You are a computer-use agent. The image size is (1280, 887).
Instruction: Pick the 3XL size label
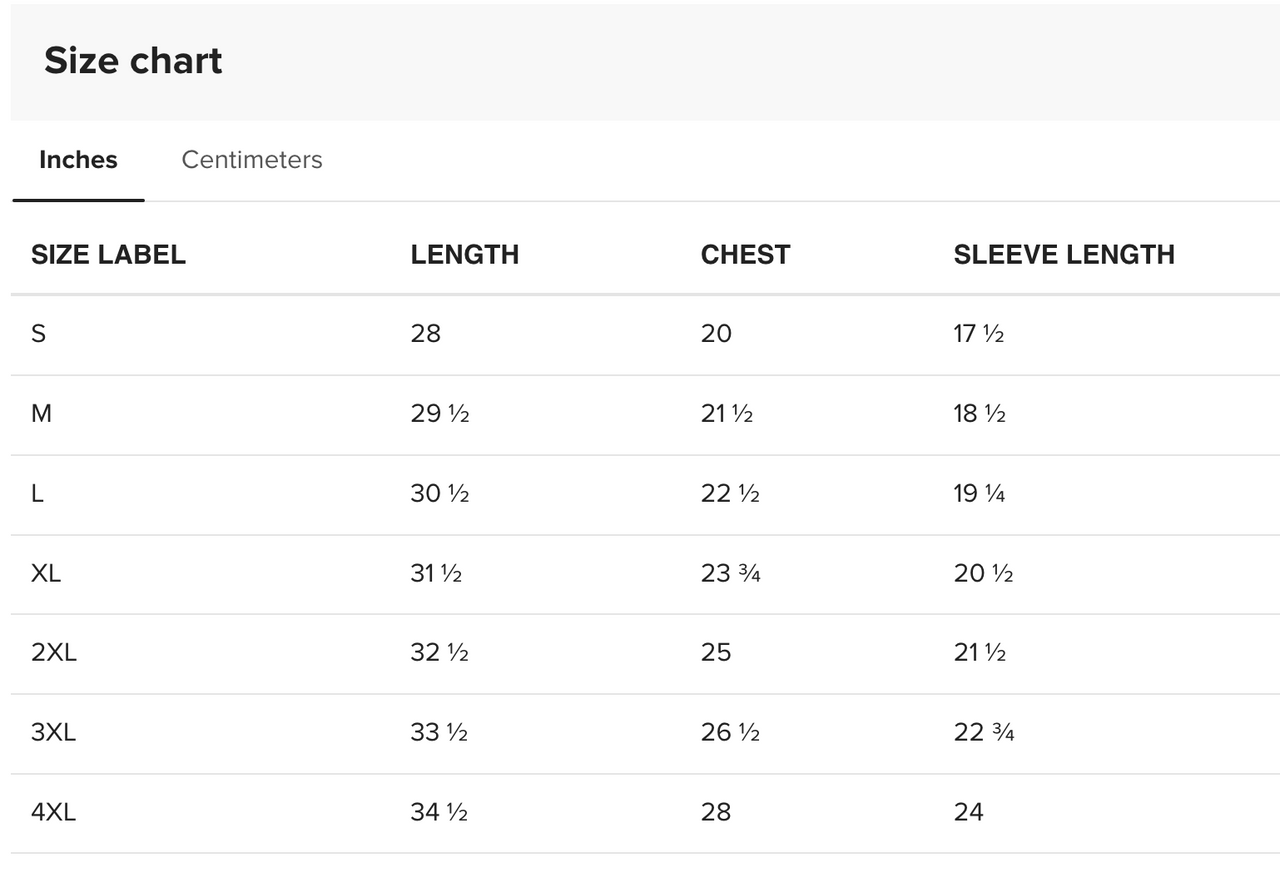point(54,733)
